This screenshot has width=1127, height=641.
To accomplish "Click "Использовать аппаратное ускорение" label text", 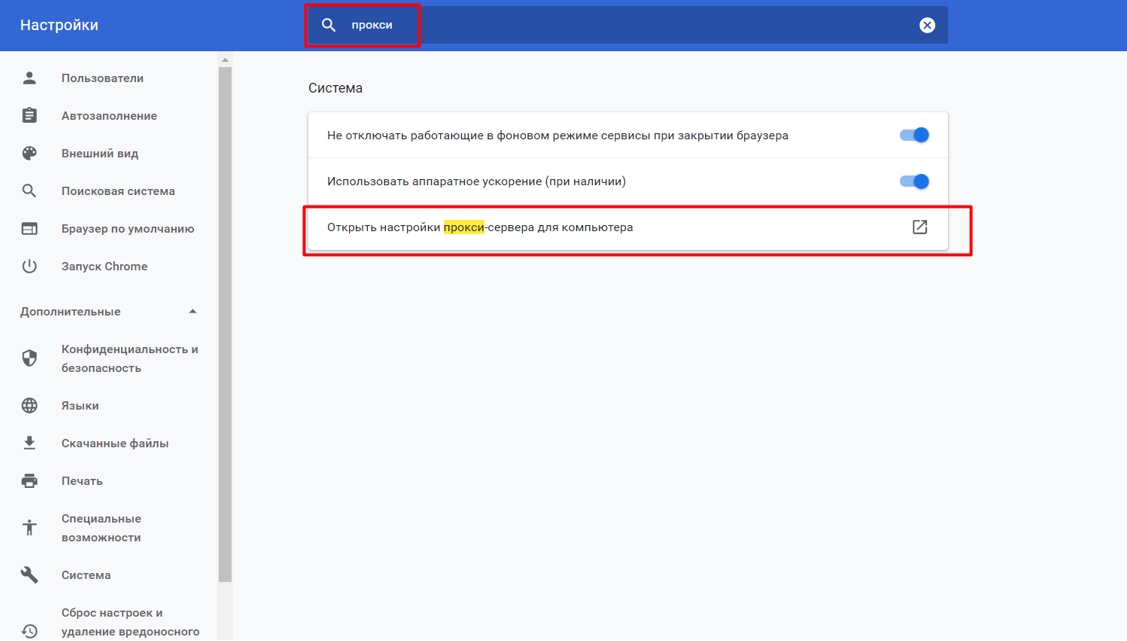I will [x=476, y=181].
